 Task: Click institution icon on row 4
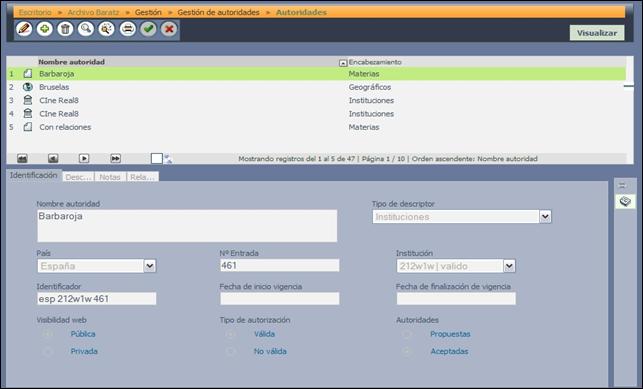point(27,113)
